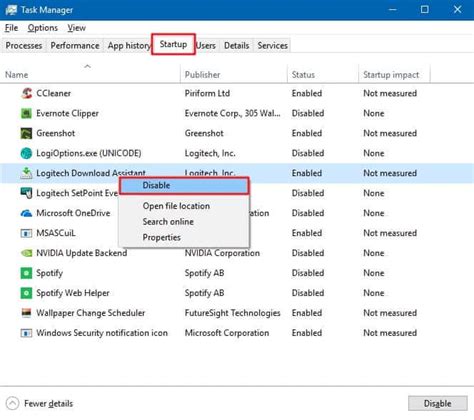
Task: Click publisher FutureSight Technologies
Action: [233, 313]
